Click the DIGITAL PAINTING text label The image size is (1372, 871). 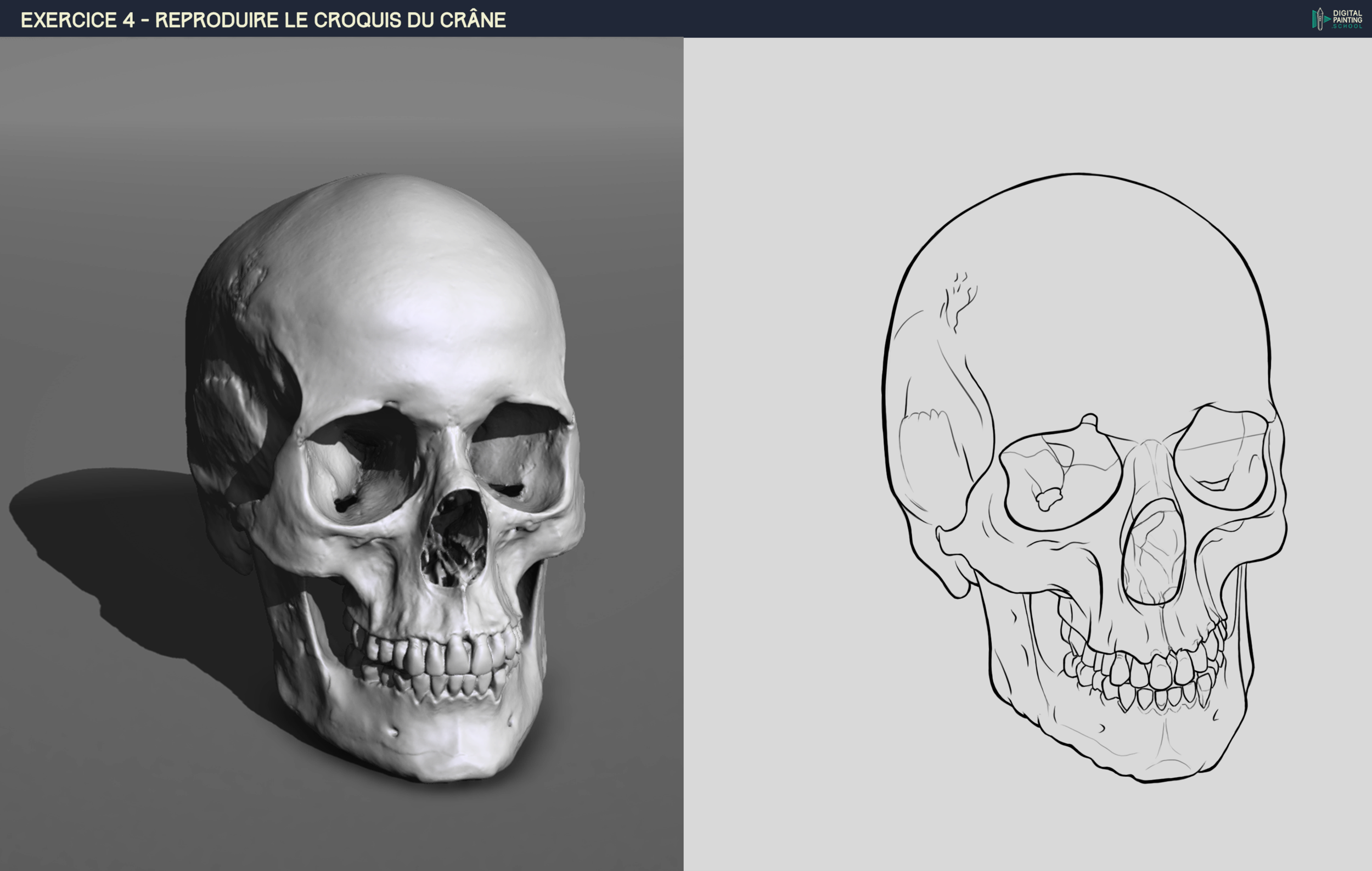(1348, 15)
